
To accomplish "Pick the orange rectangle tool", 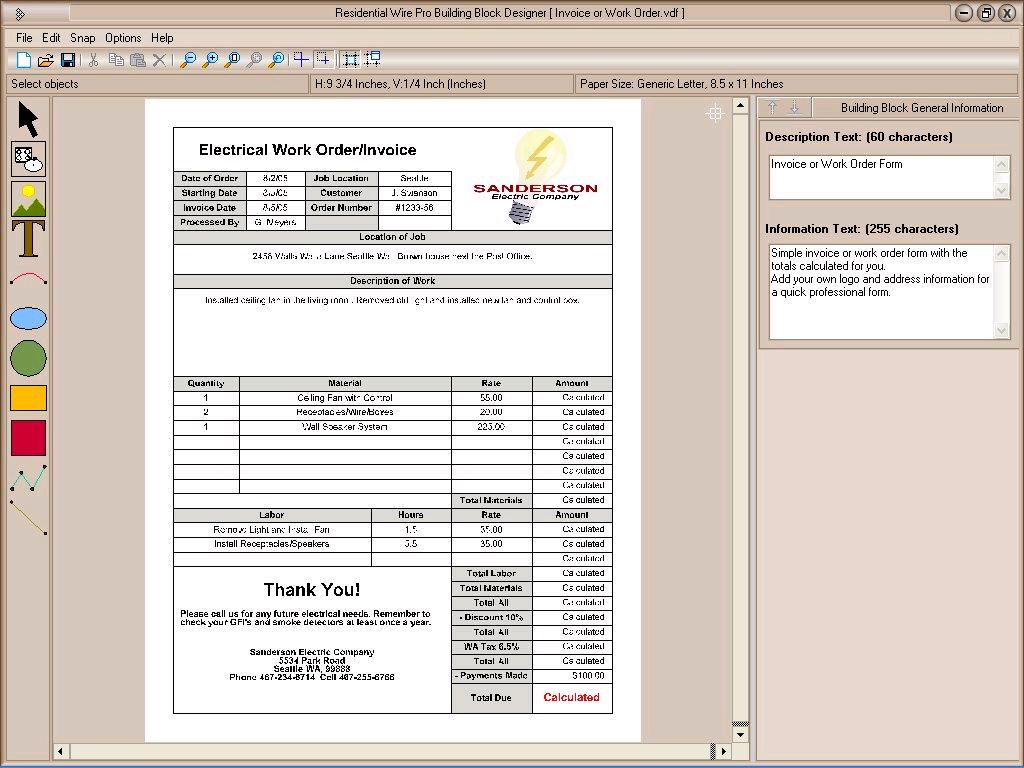I will point(28,398).
